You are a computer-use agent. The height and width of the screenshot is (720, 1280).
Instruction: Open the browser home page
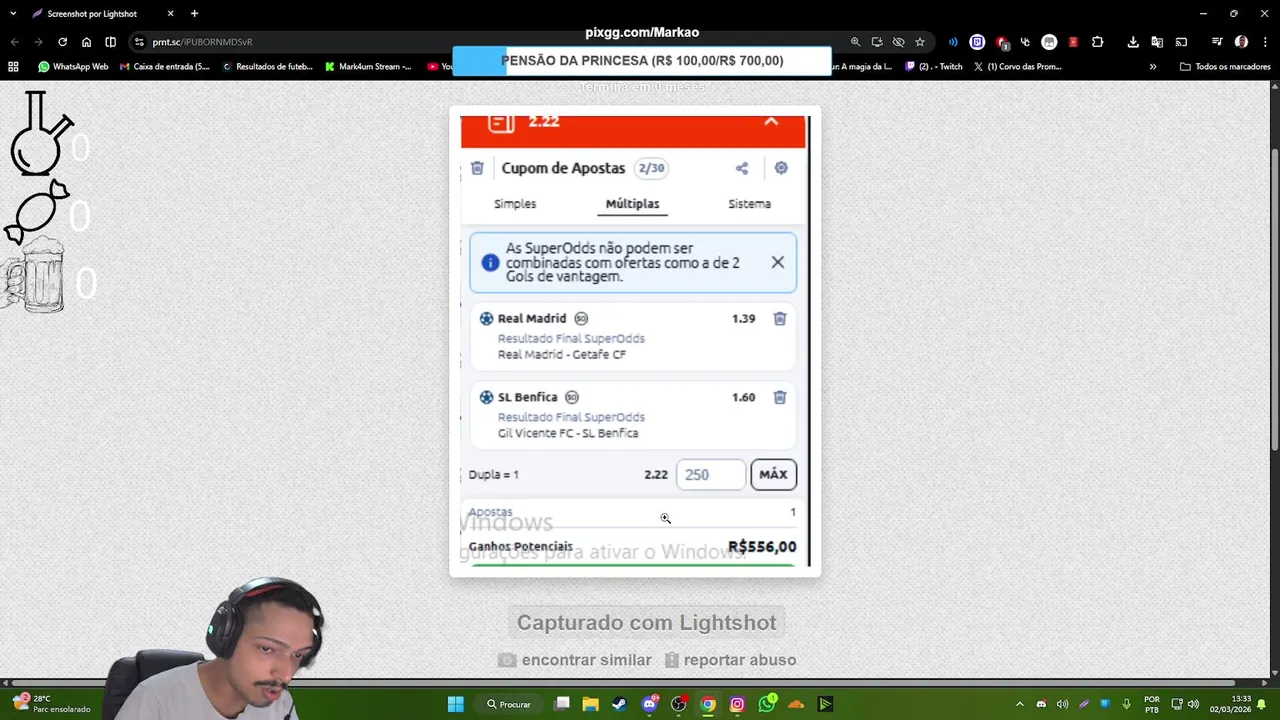point(86,42)
